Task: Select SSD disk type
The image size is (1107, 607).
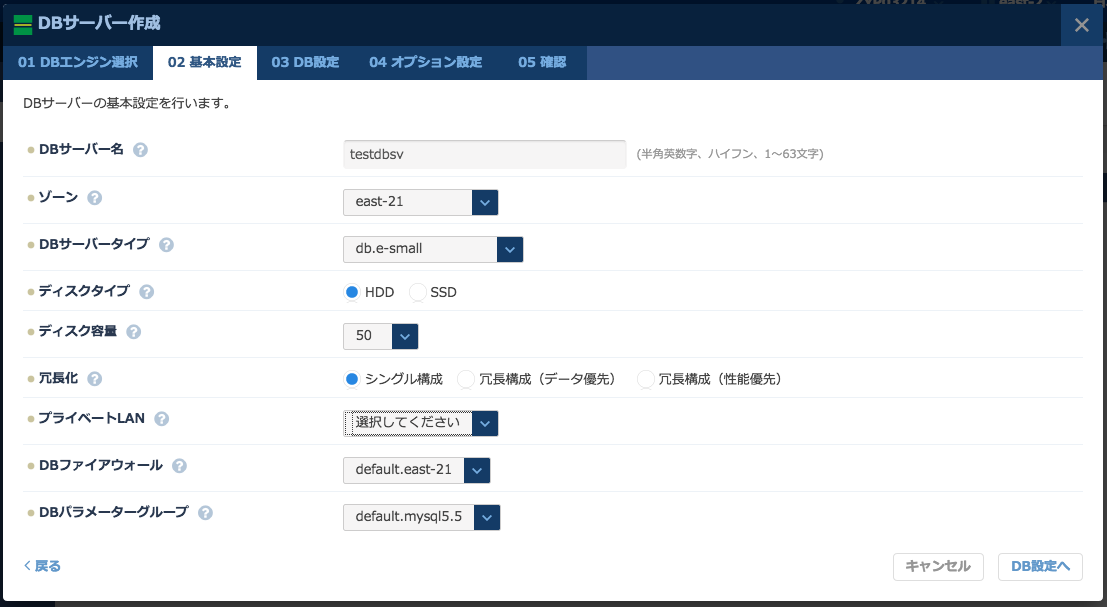Action: tap(417, 292)
